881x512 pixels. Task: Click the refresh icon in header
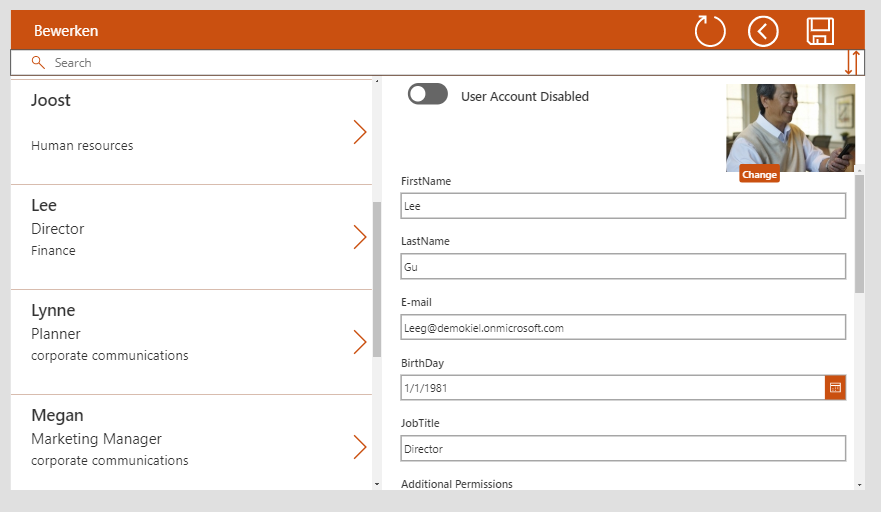pyautogui.click(x=710, y=31)
